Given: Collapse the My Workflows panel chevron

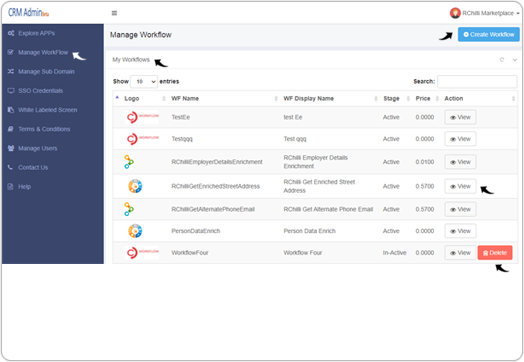Looking at the screenshot, I should [515, 60].
